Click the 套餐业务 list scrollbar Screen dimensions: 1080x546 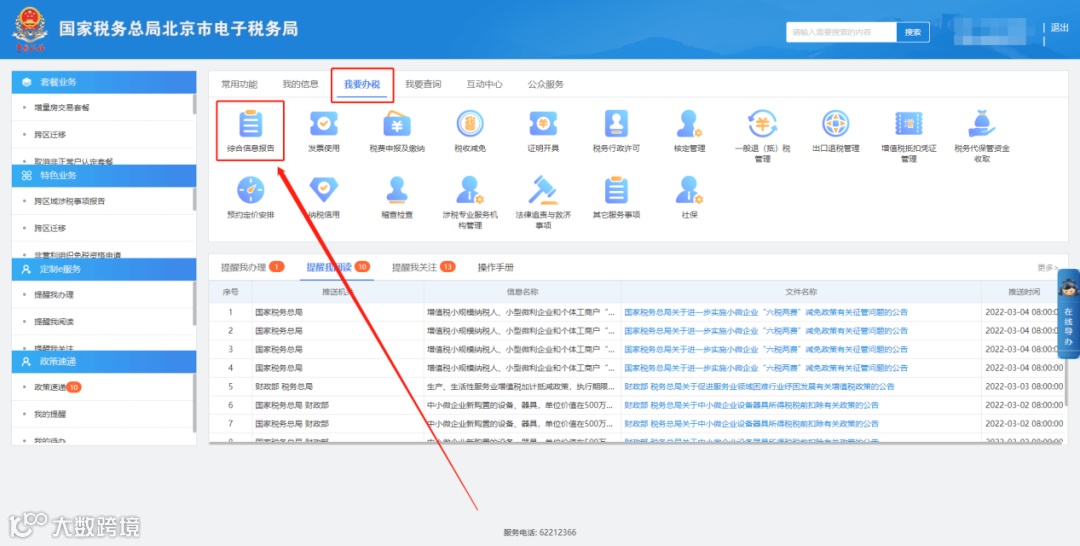[194, 105]
